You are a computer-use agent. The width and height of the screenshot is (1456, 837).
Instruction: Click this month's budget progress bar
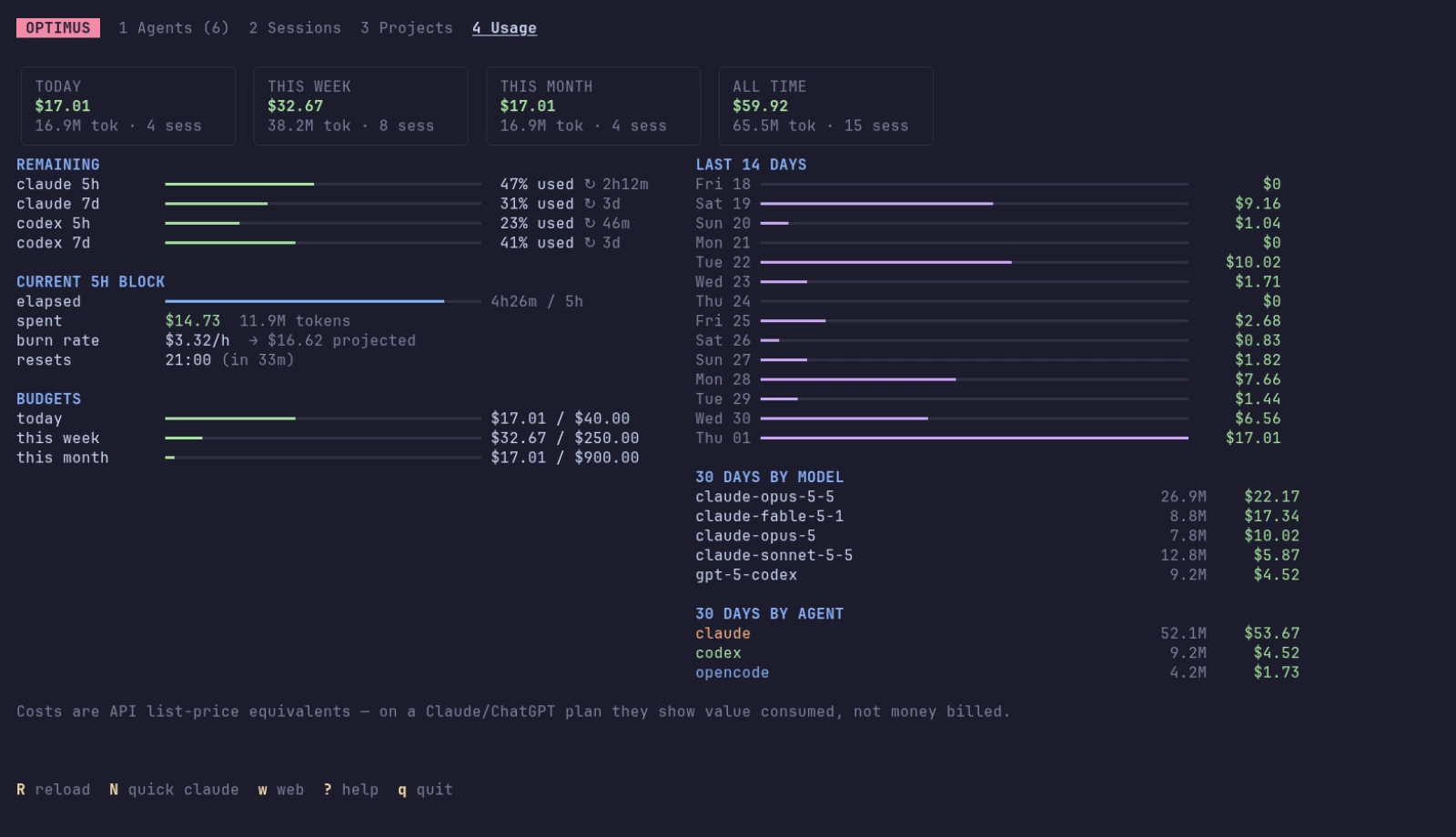(323, 458)
